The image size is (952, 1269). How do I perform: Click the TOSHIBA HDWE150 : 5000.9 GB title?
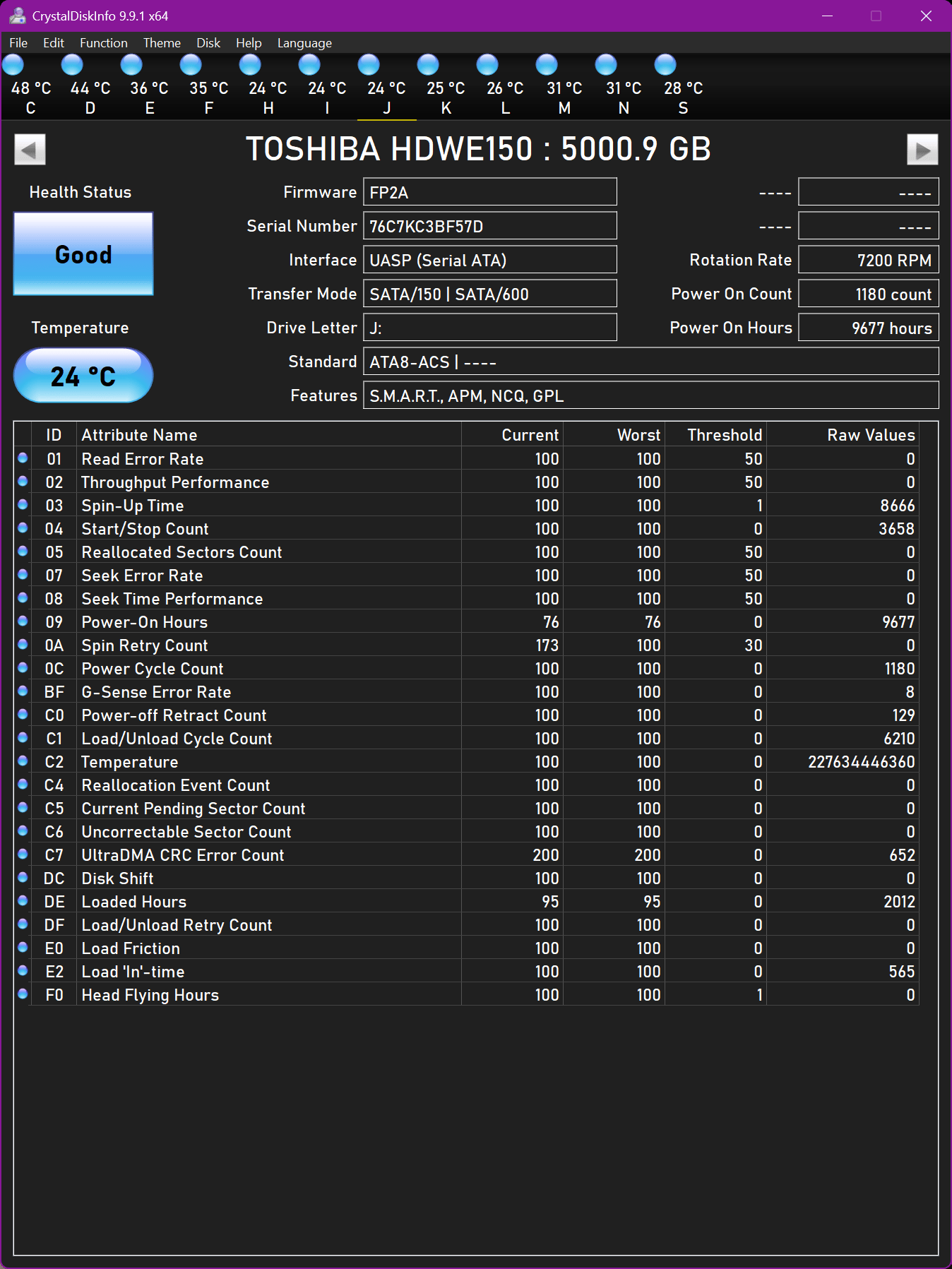coord(478,149)
